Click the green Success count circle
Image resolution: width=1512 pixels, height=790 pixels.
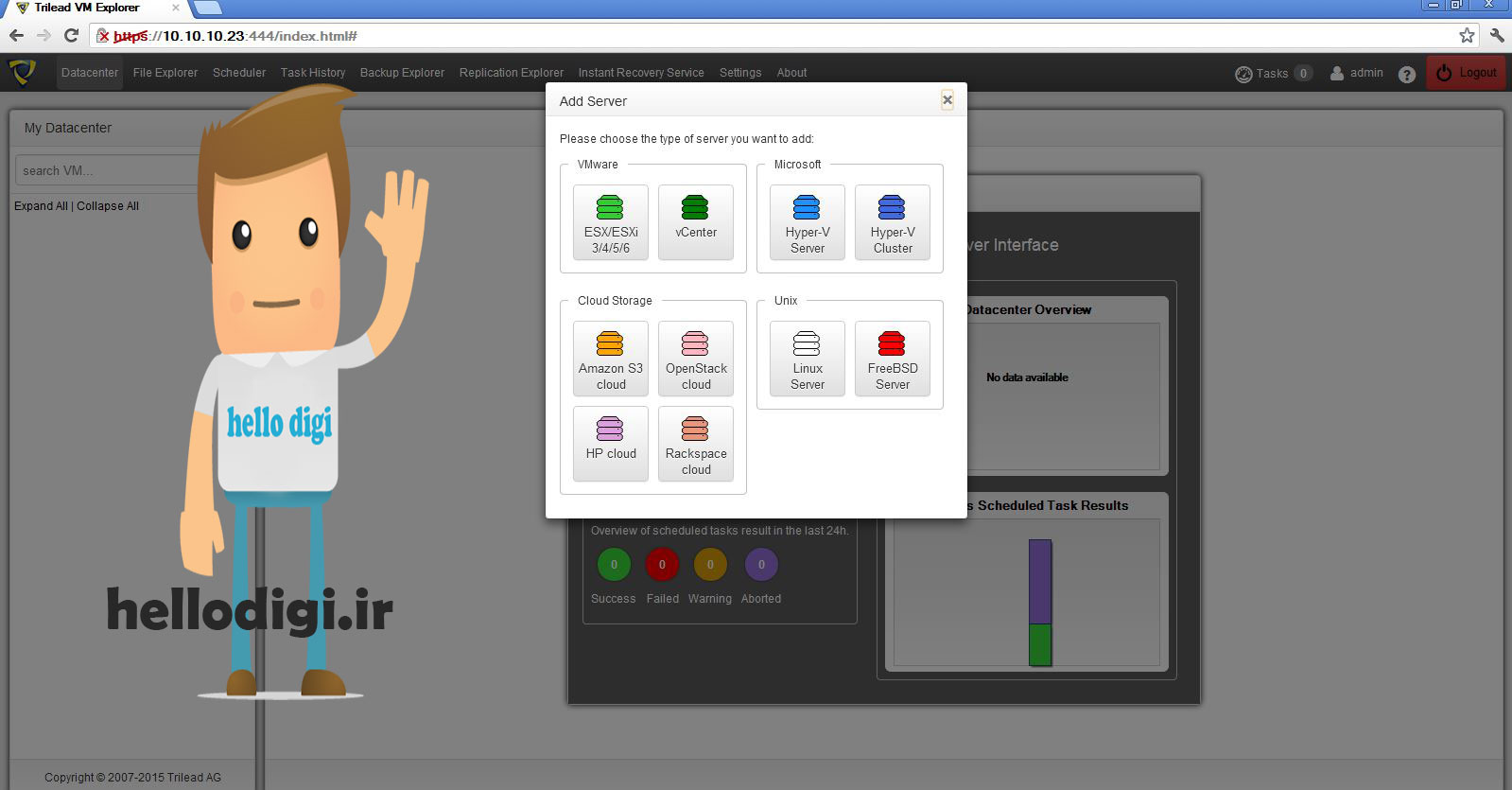click(x=614, y=565)
